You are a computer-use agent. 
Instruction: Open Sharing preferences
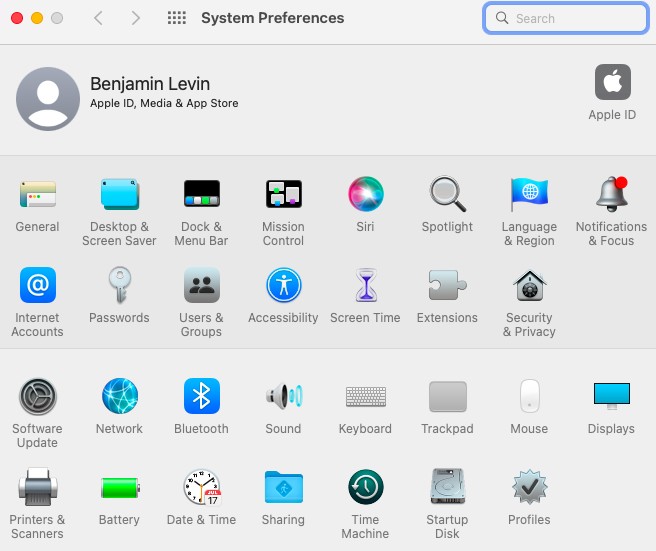(x=284, y=487)
